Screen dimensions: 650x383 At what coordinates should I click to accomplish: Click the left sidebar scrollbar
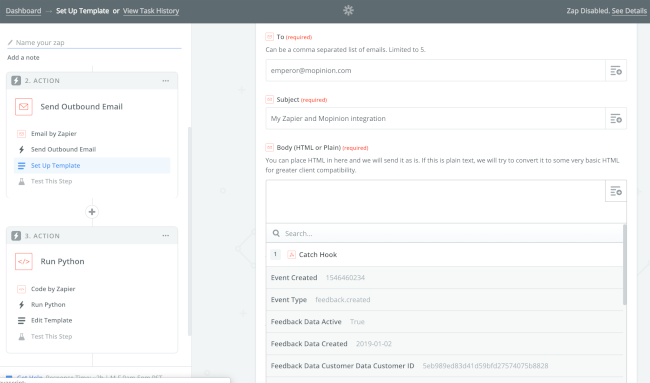190,231
